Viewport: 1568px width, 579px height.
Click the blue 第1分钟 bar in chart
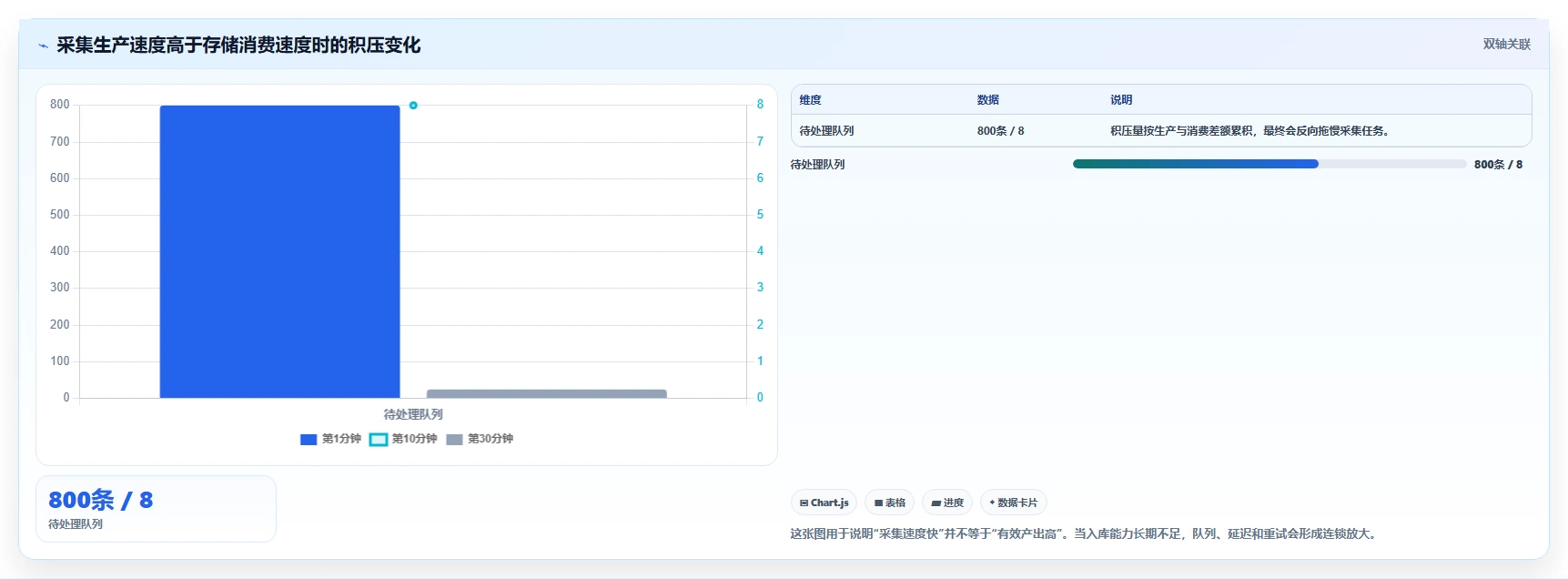[279, 251]
